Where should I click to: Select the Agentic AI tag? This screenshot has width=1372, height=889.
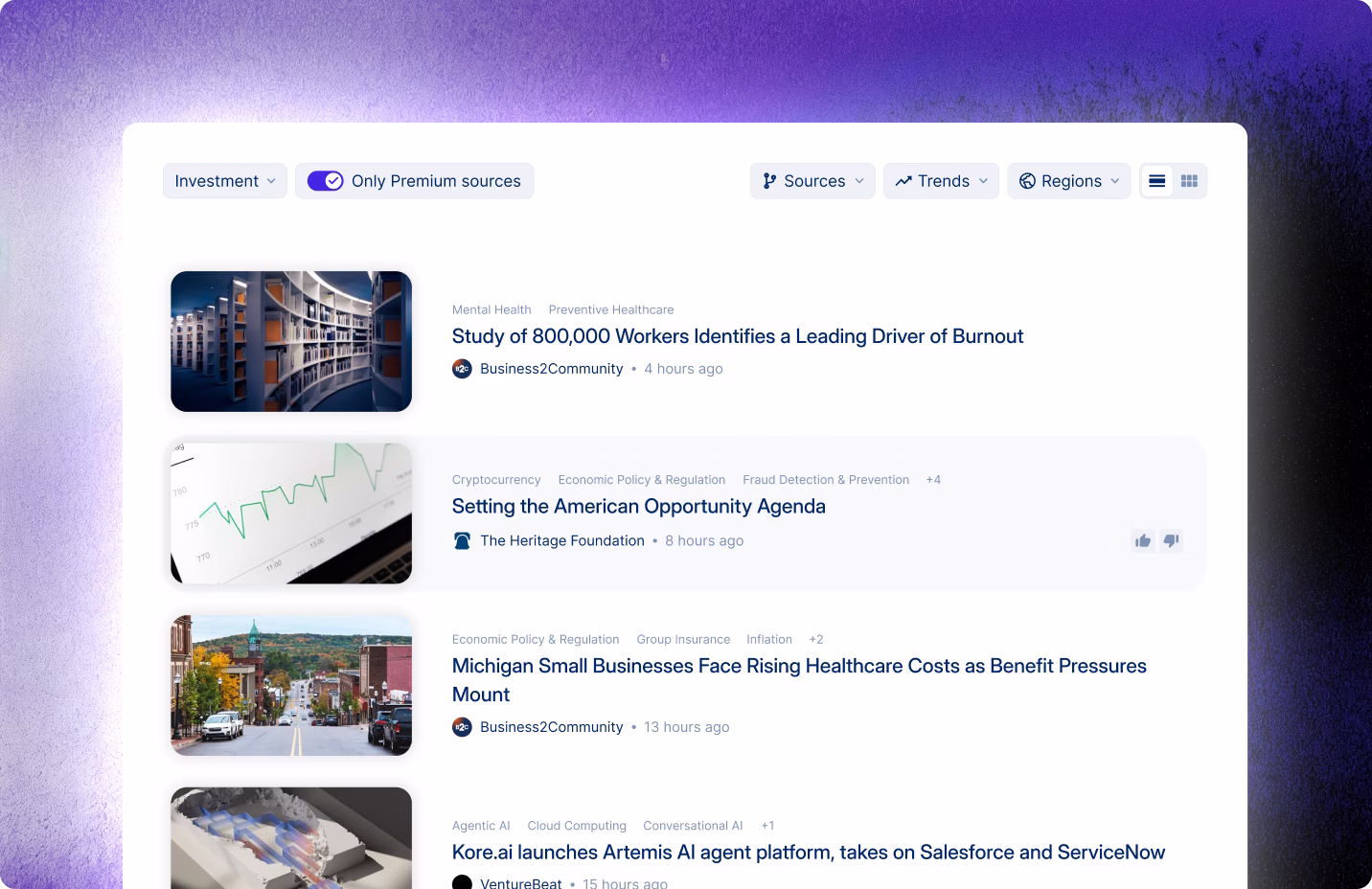click(x=481, y=826)
